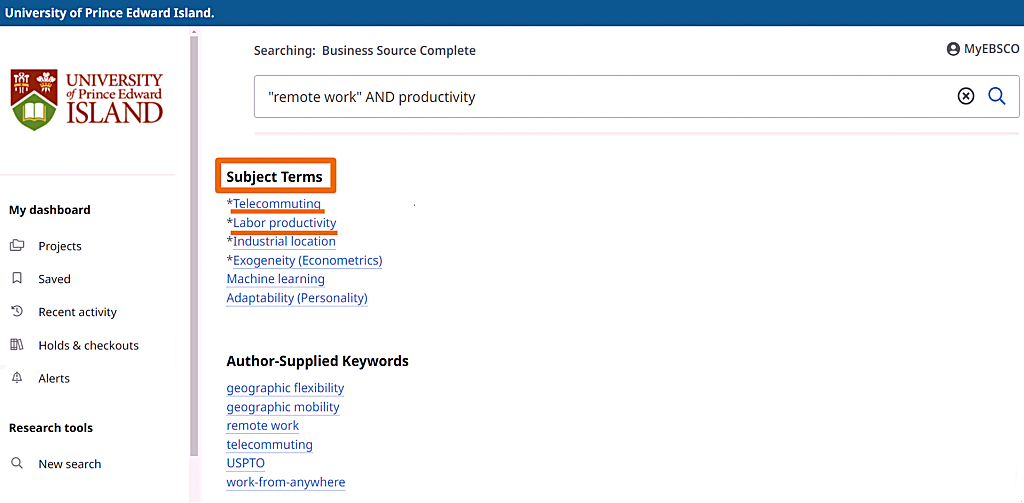Click the search magnifier icon
This screenshot has height=503, width=1024.
[996, 96]
